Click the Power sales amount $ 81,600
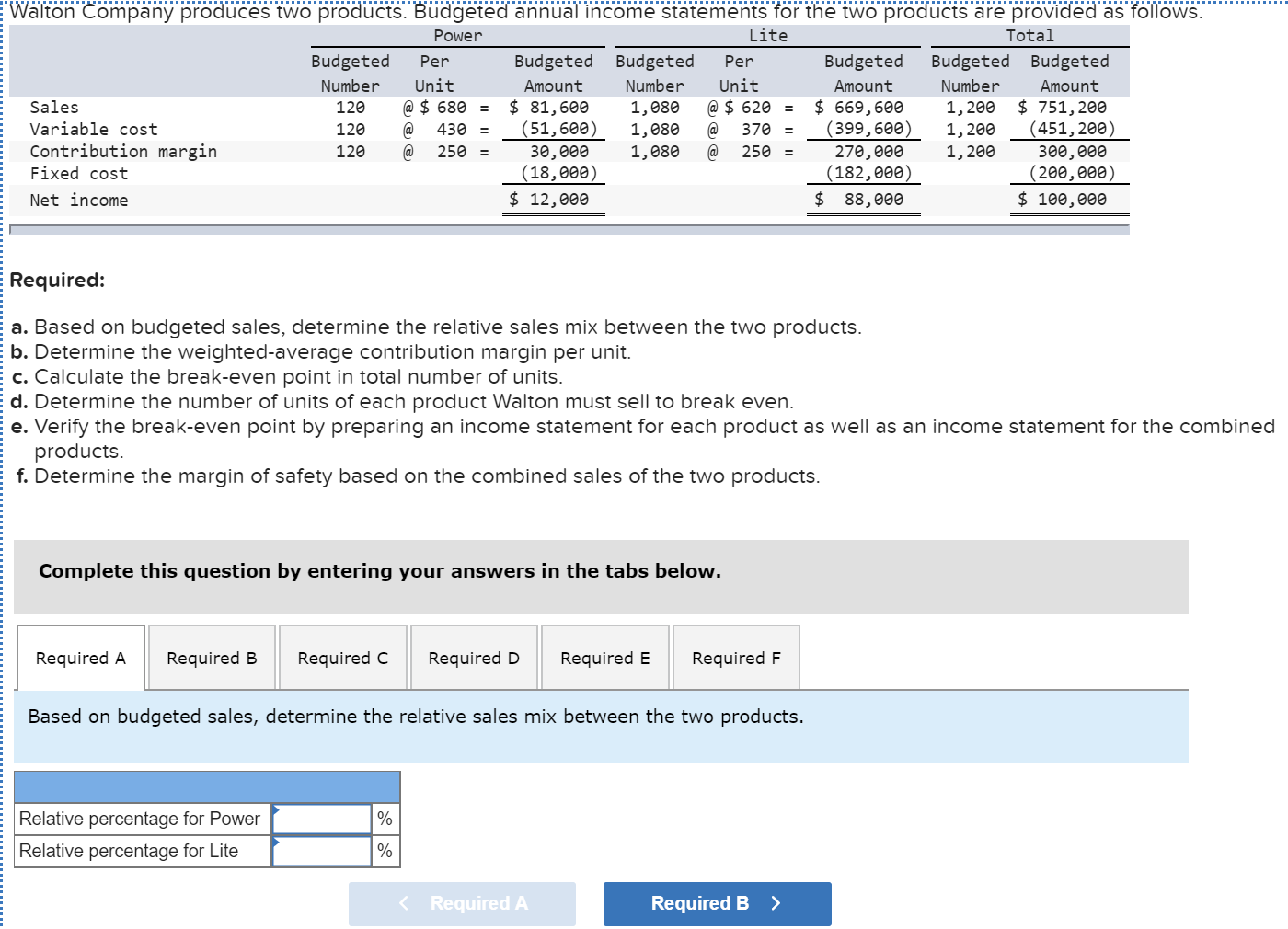The height and width of the screenshot is (929, 1288). tap(549, 108)
